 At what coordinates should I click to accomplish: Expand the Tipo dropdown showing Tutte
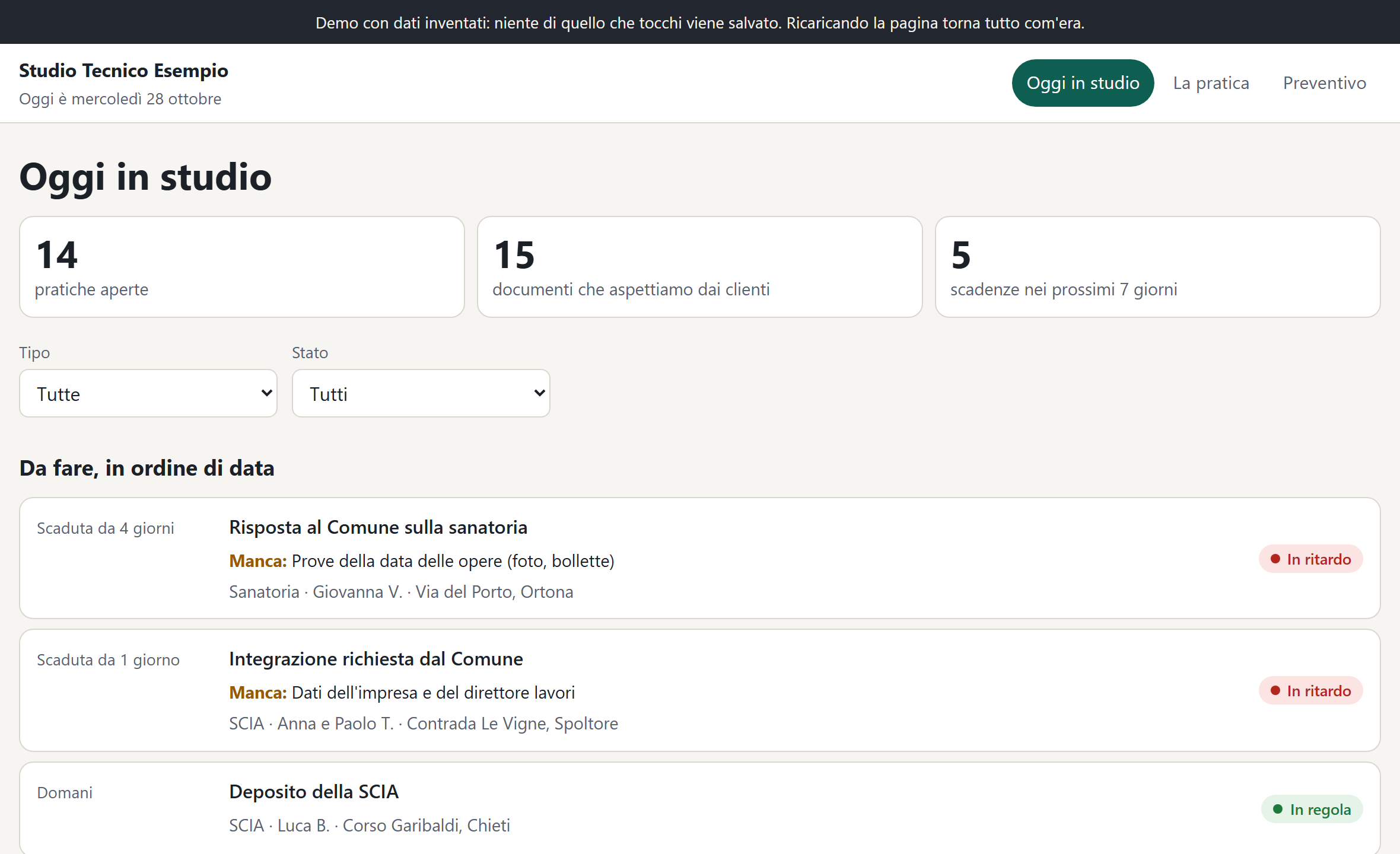pos(148,393)
